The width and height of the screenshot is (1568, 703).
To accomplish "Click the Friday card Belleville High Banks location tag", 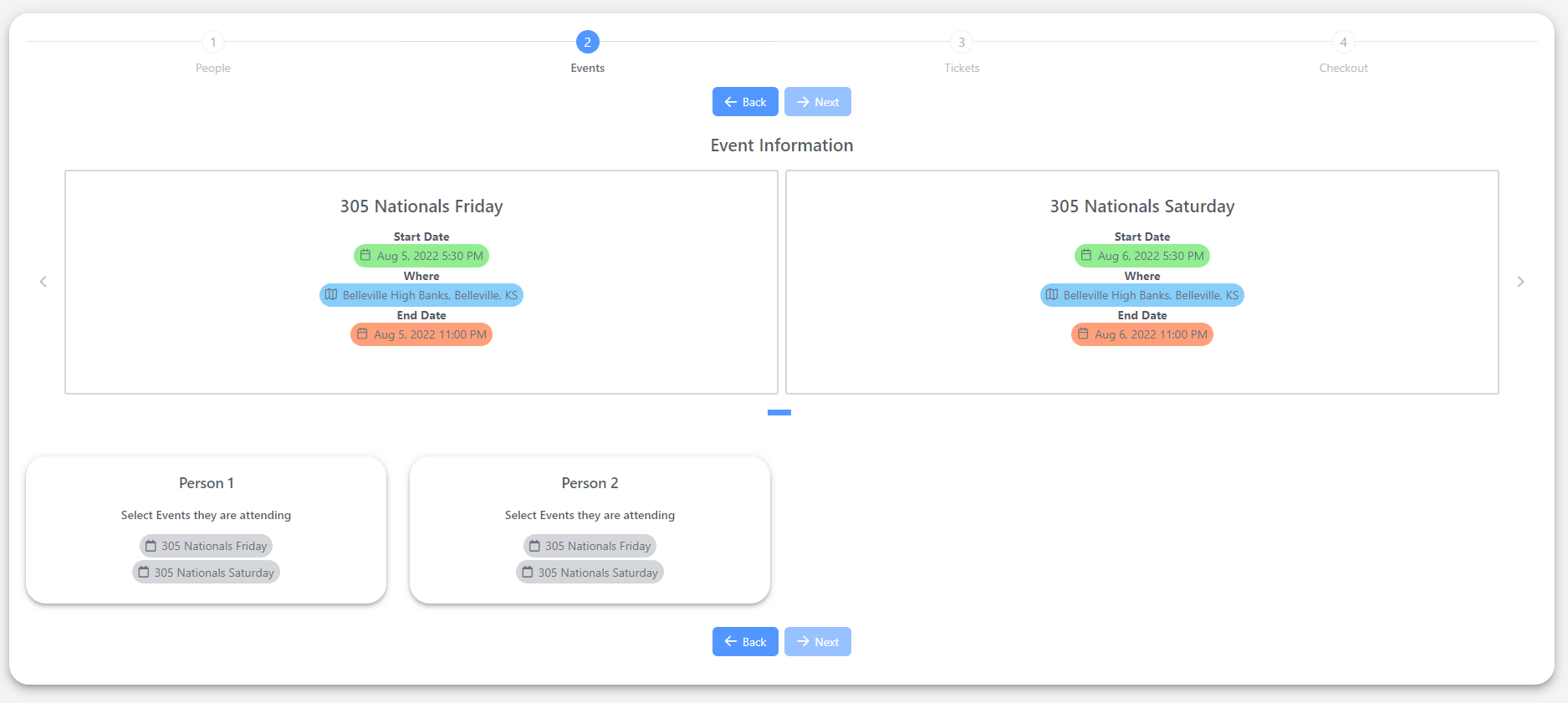I will click(421, 295).
